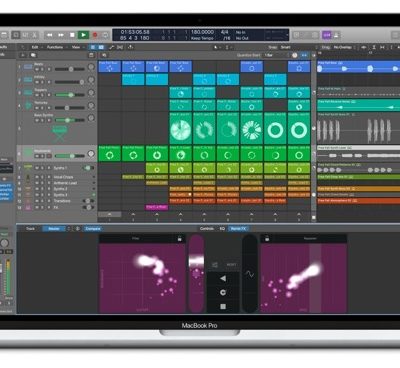The width and height of the screenshot is (400, 368).
Task: Click the Remix FX Tape Stop square button
Action: coord(223,306)
